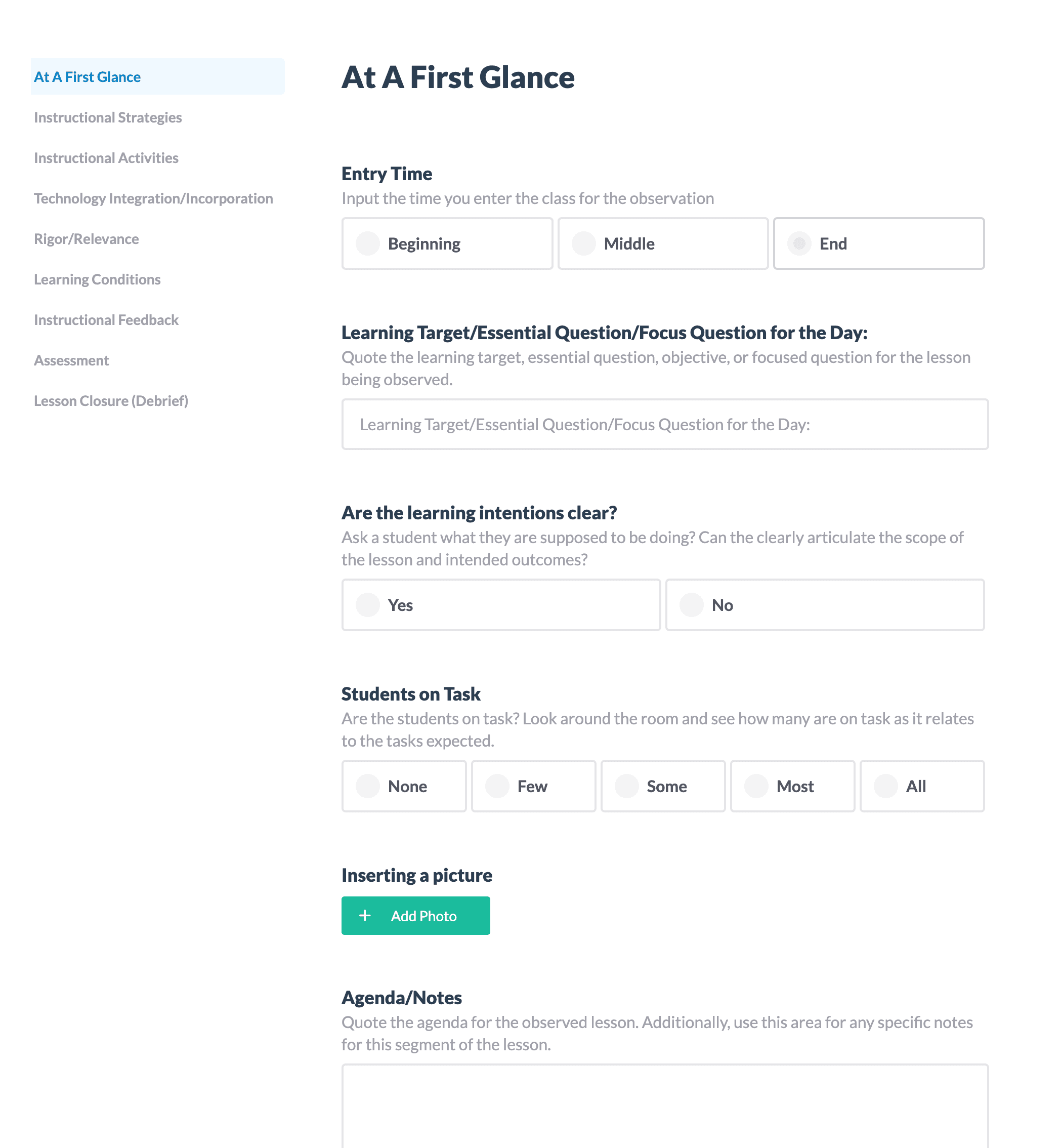
Task: Select End as the entry time option
Action: coord(800,243)
